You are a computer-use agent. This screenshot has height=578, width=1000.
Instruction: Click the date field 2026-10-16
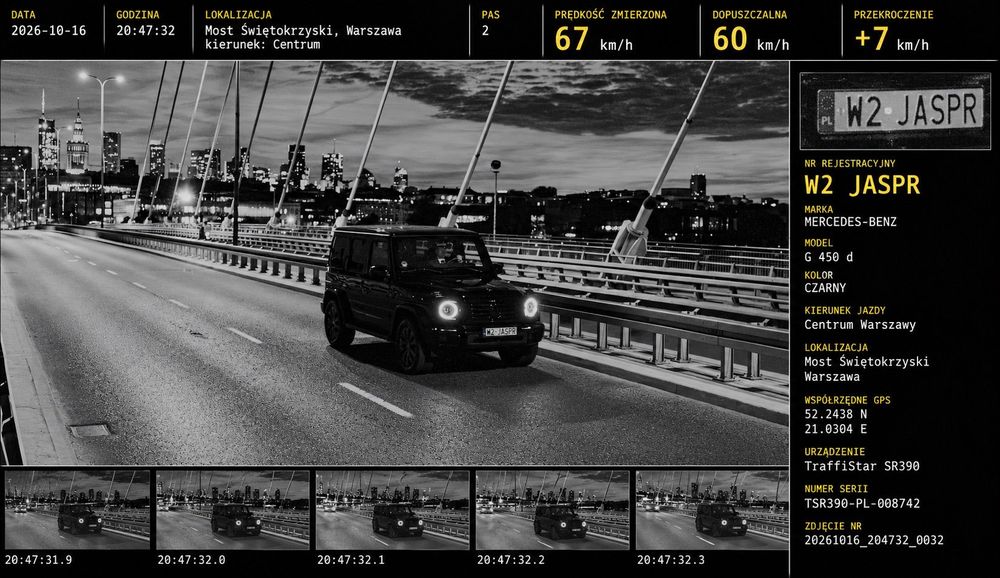(x=48, y=31)
